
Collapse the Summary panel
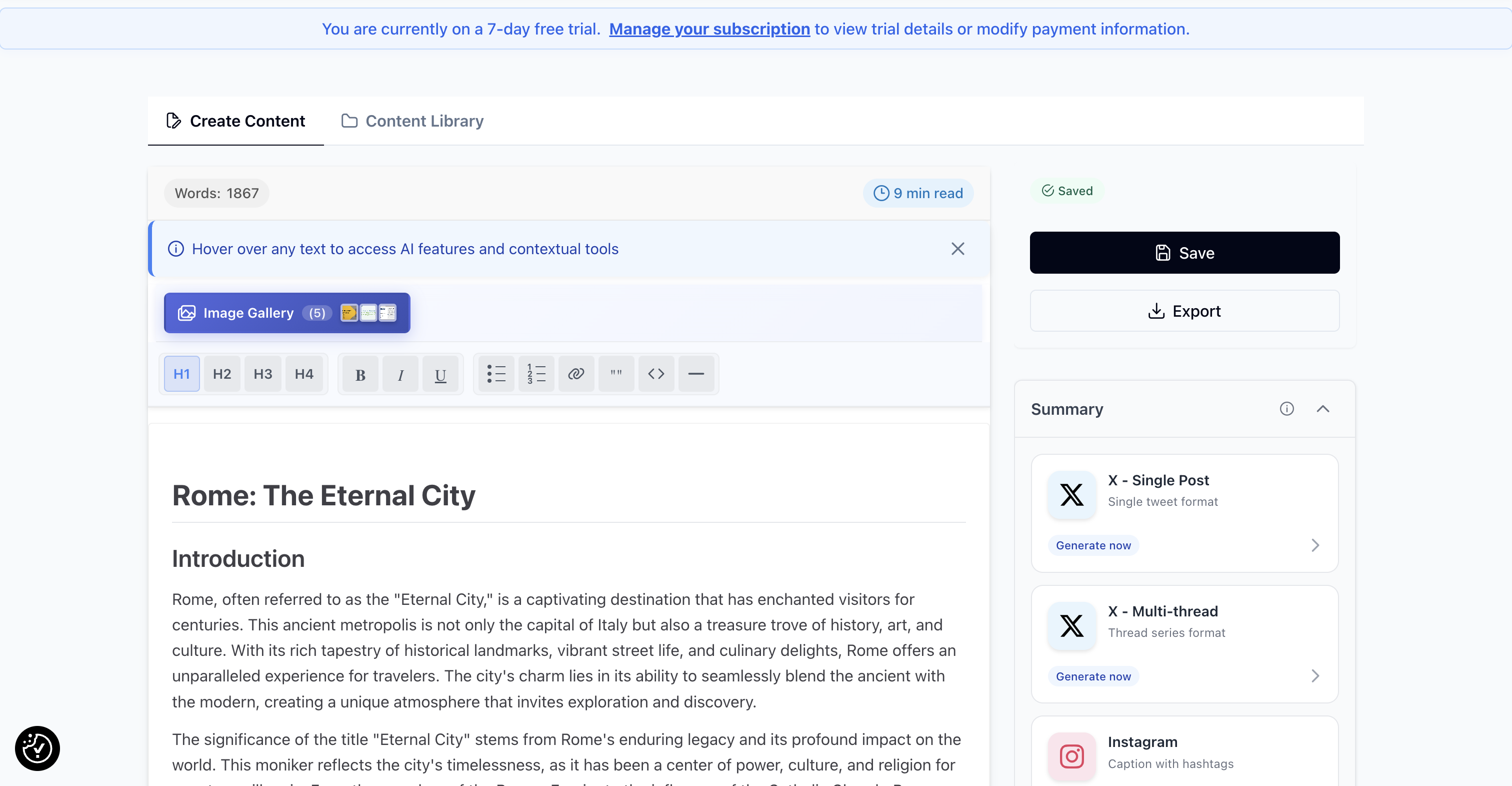pos(1323,409)
